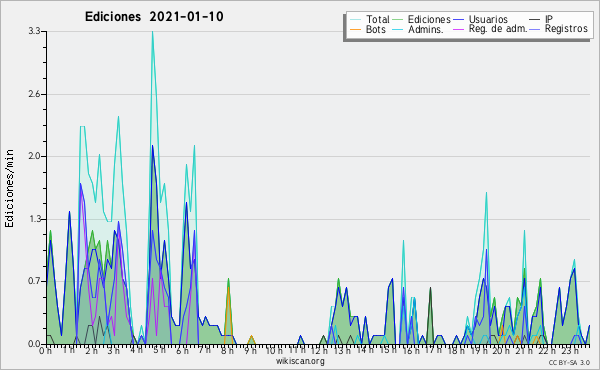Click the y-axis value 3.3
The height and width of the screenshot is (370, 600).
coord(34,31)
